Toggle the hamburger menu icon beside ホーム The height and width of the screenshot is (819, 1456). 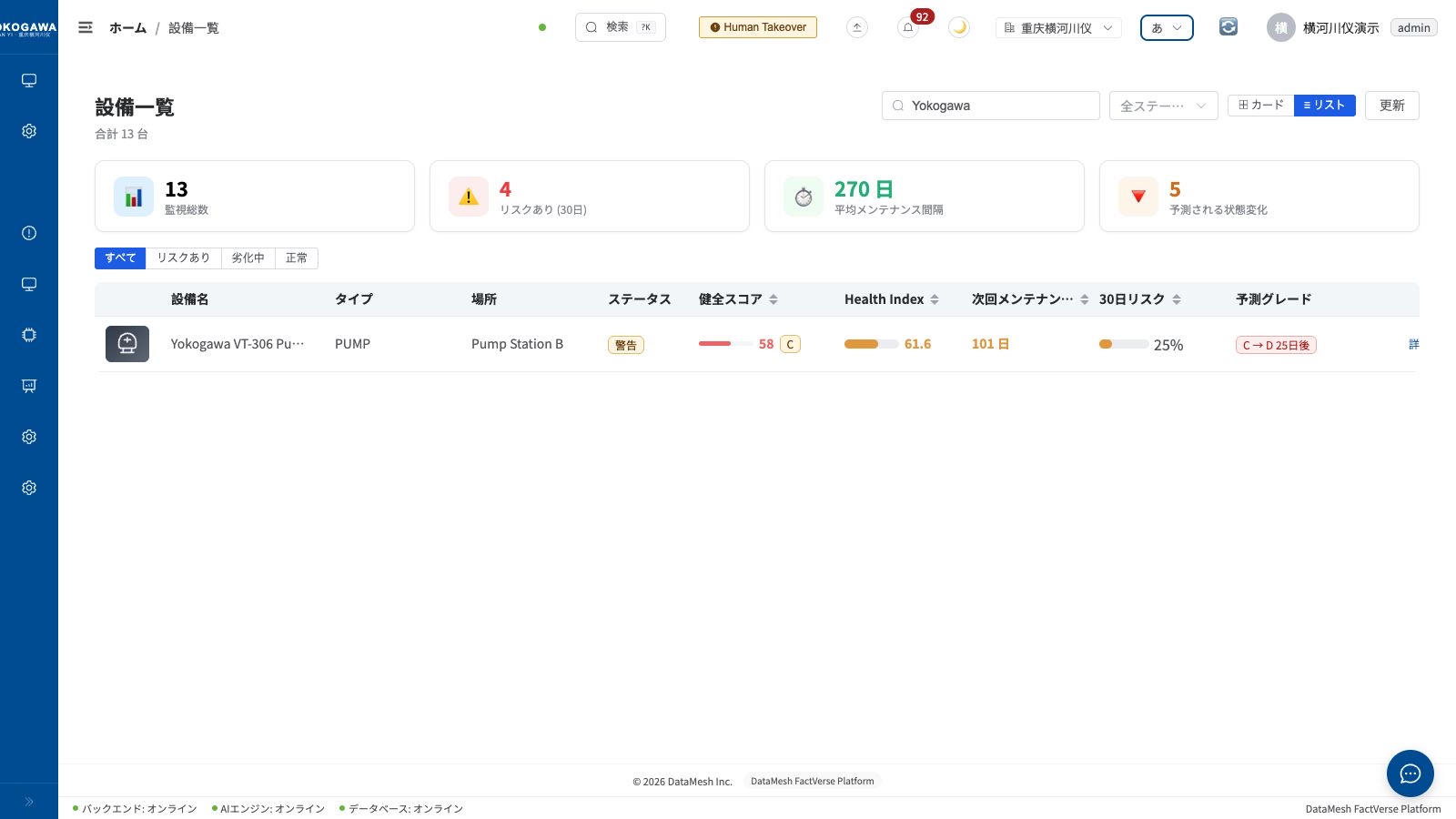[86, 27]
